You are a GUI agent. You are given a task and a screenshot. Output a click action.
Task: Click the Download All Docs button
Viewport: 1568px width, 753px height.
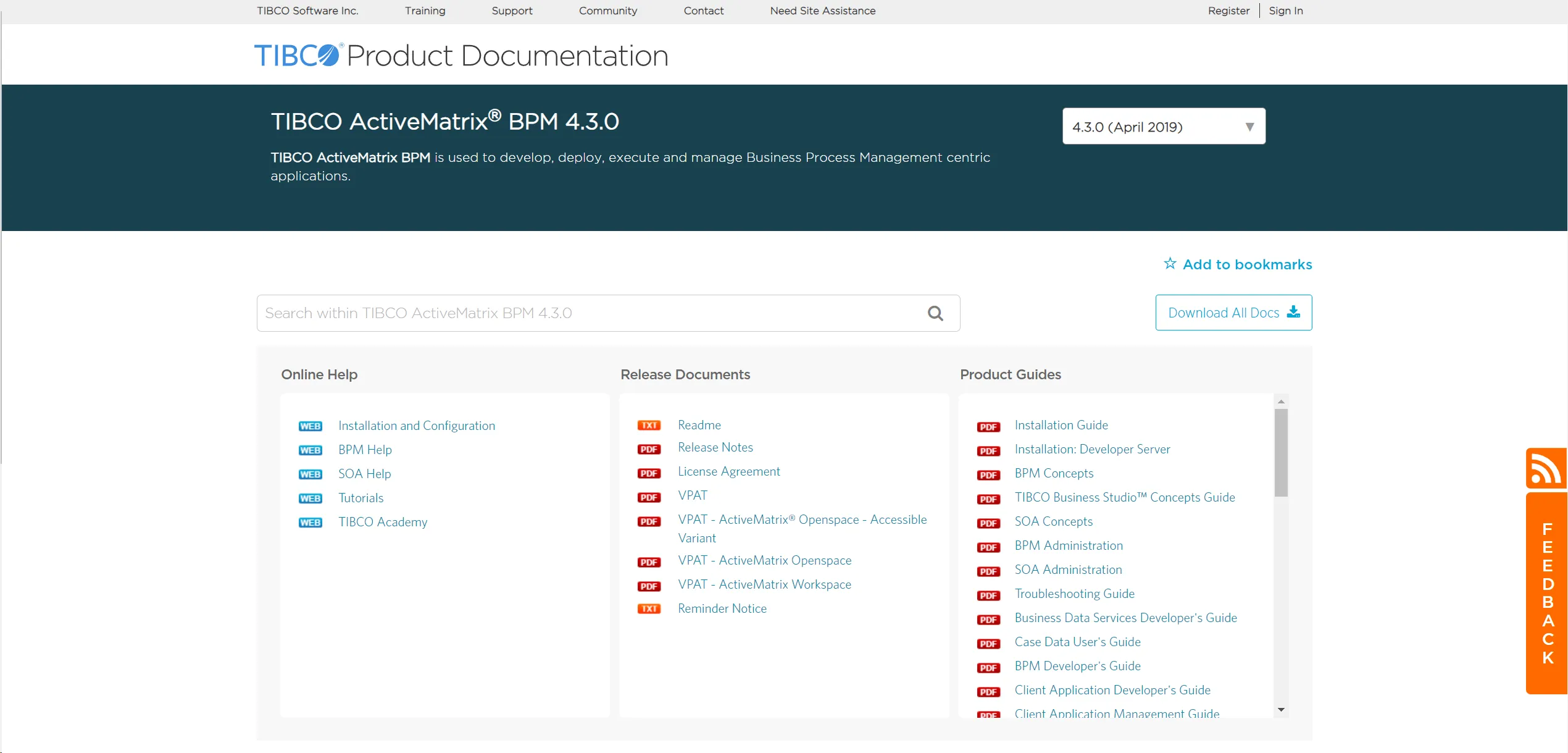[1233, 313]
